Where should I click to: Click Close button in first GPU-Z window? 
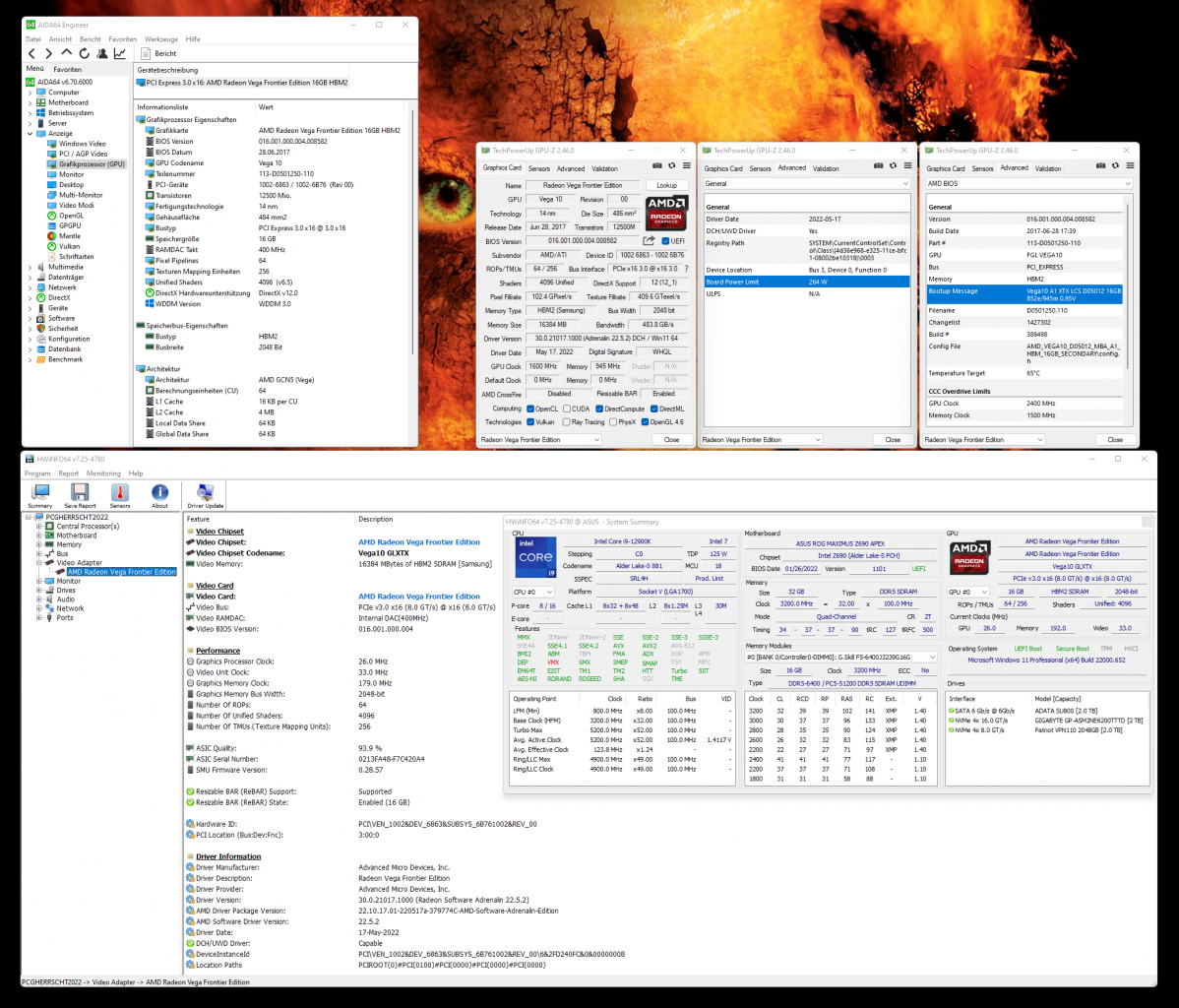671,439
